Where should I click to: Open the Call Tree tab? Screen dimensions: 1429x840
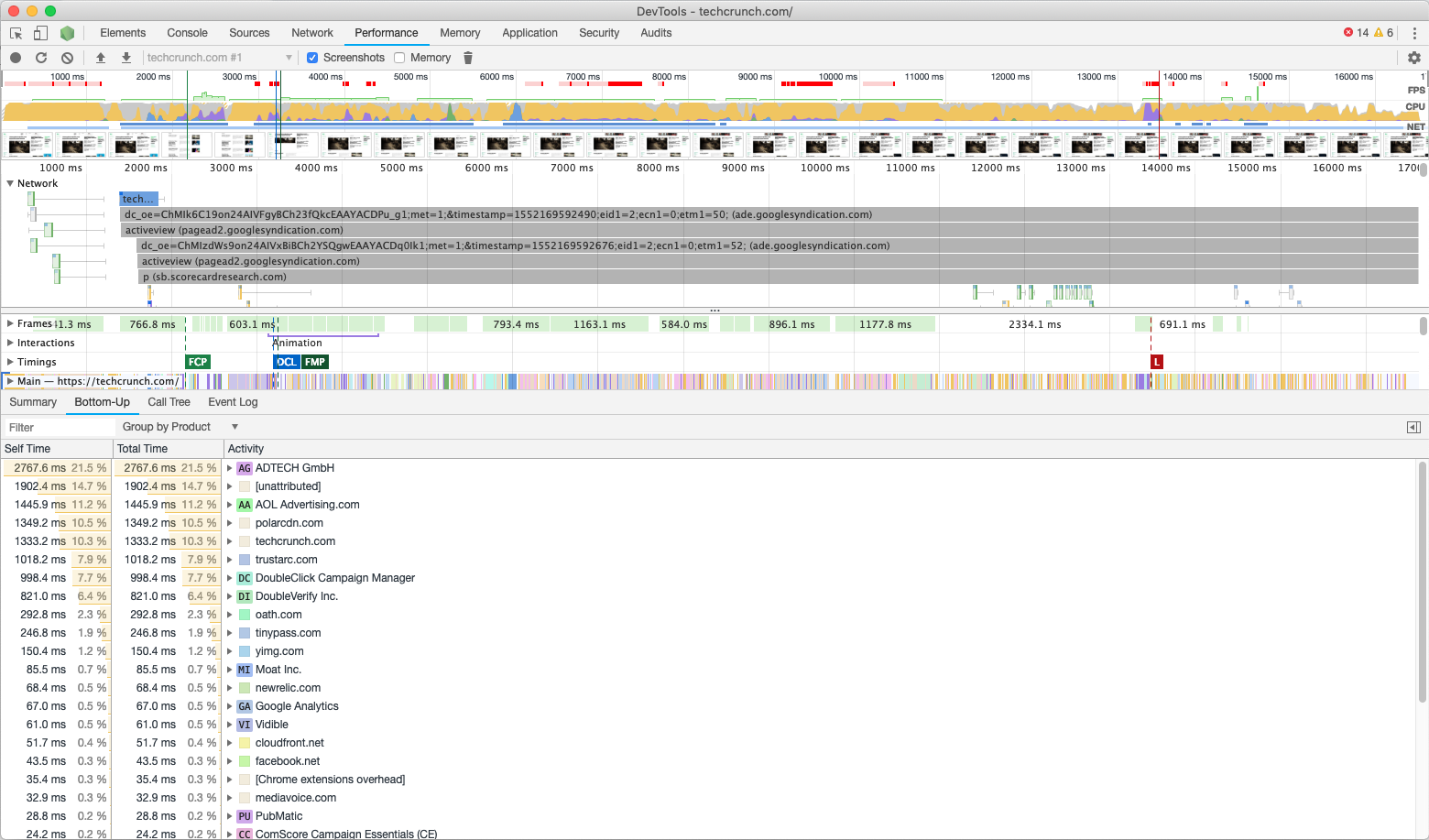click(x=169, y=401)
